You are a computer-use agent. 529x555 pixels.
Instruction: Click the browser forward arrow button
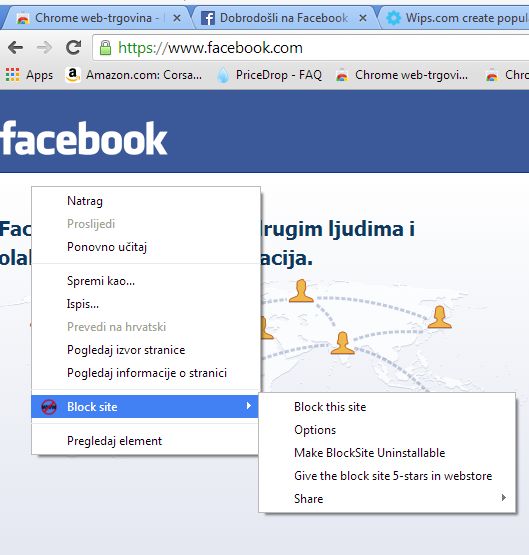(x=45, y=47)
